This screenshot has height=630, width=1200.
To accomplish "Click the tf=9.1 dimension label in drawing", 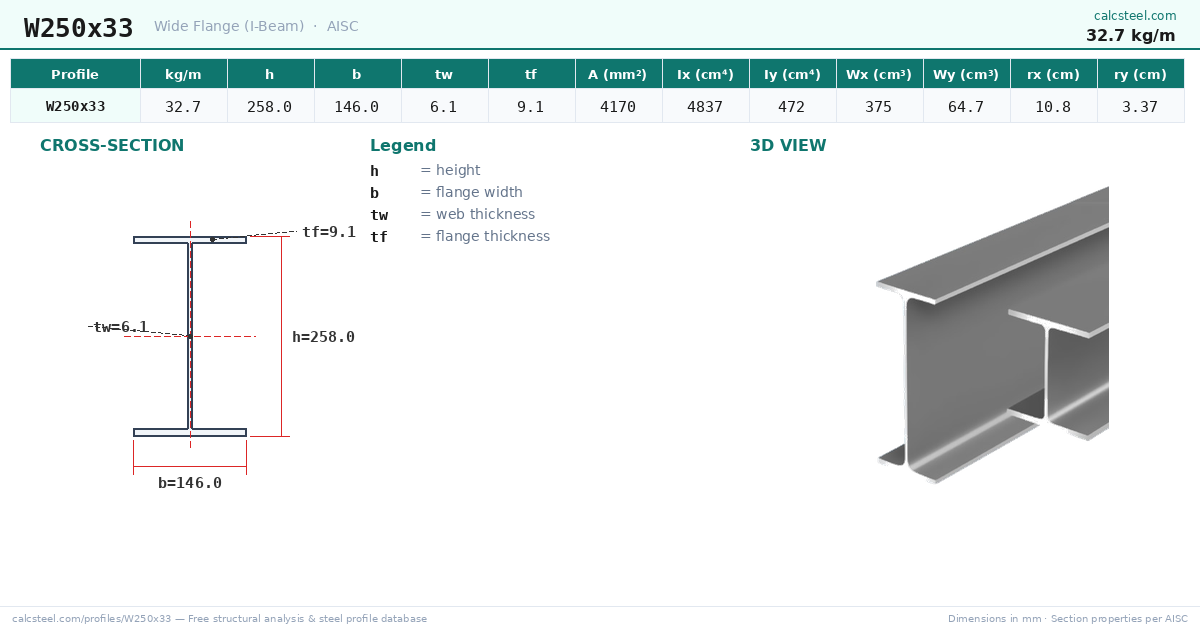I will [329, 232].
